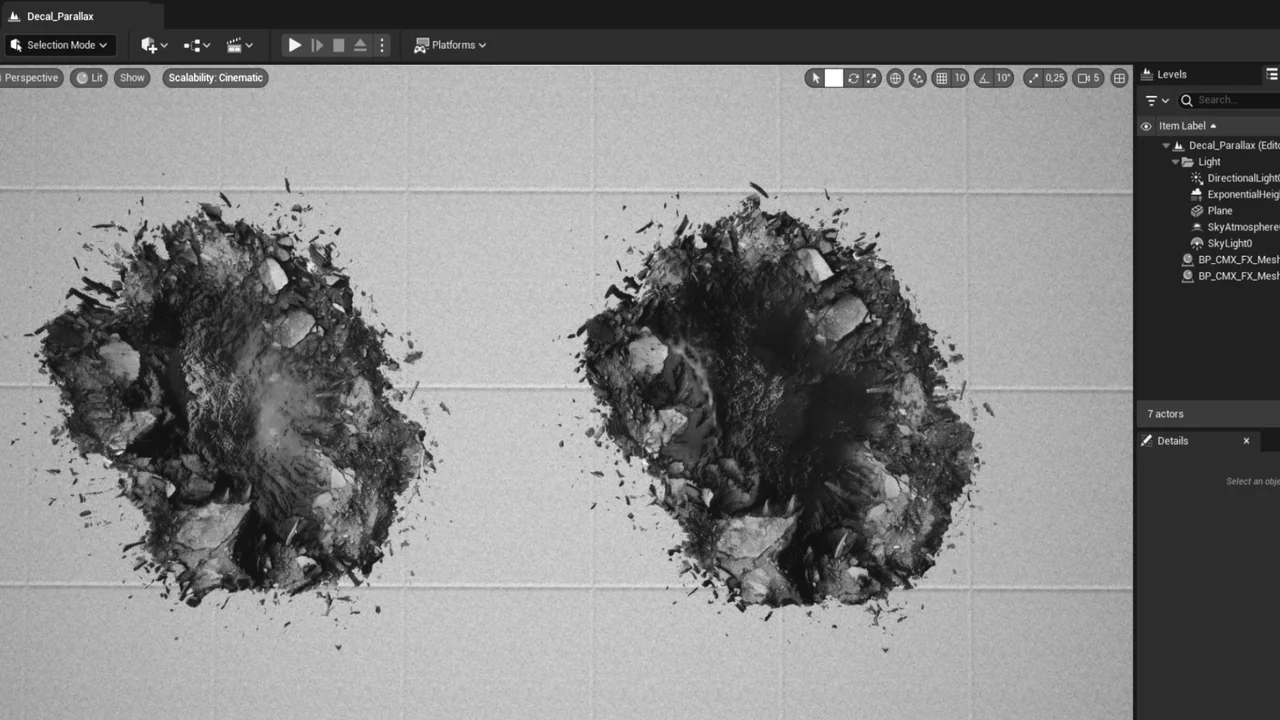
Task: Select the scale transform tool
Action: click(x=871, y=77)
